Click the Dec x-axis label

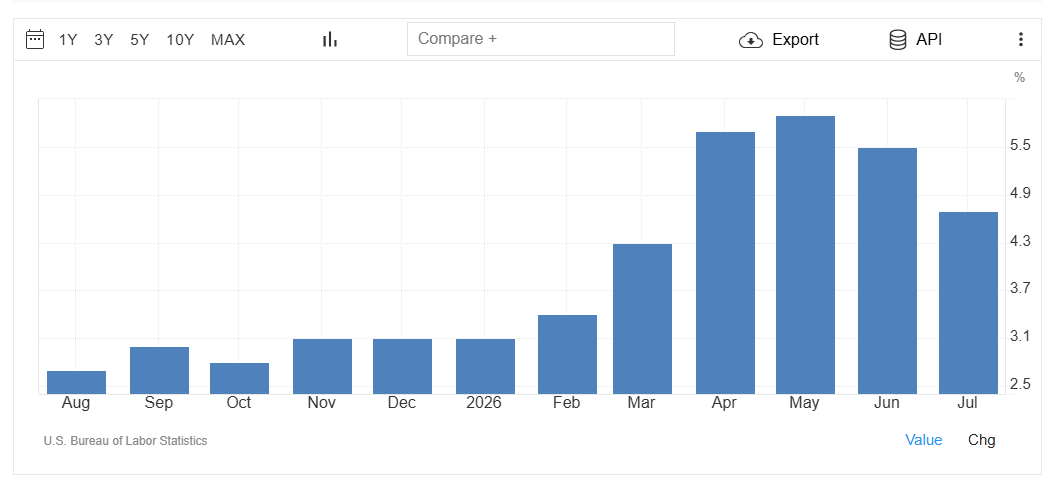point(402,403)
